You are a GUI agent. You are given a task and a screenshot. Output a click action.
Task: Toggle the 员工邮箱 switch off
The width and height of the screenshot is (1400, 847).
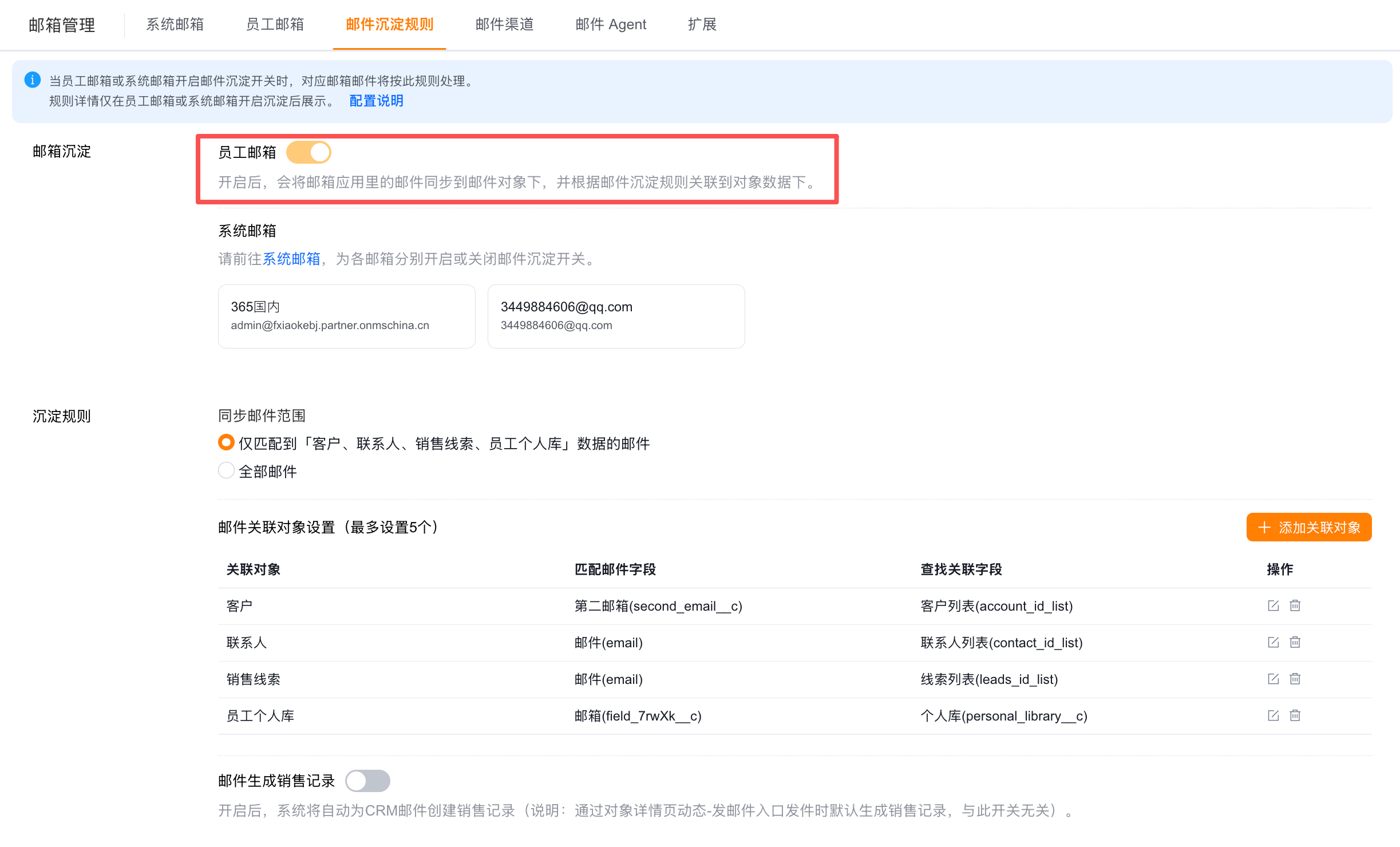coord(309,152)
